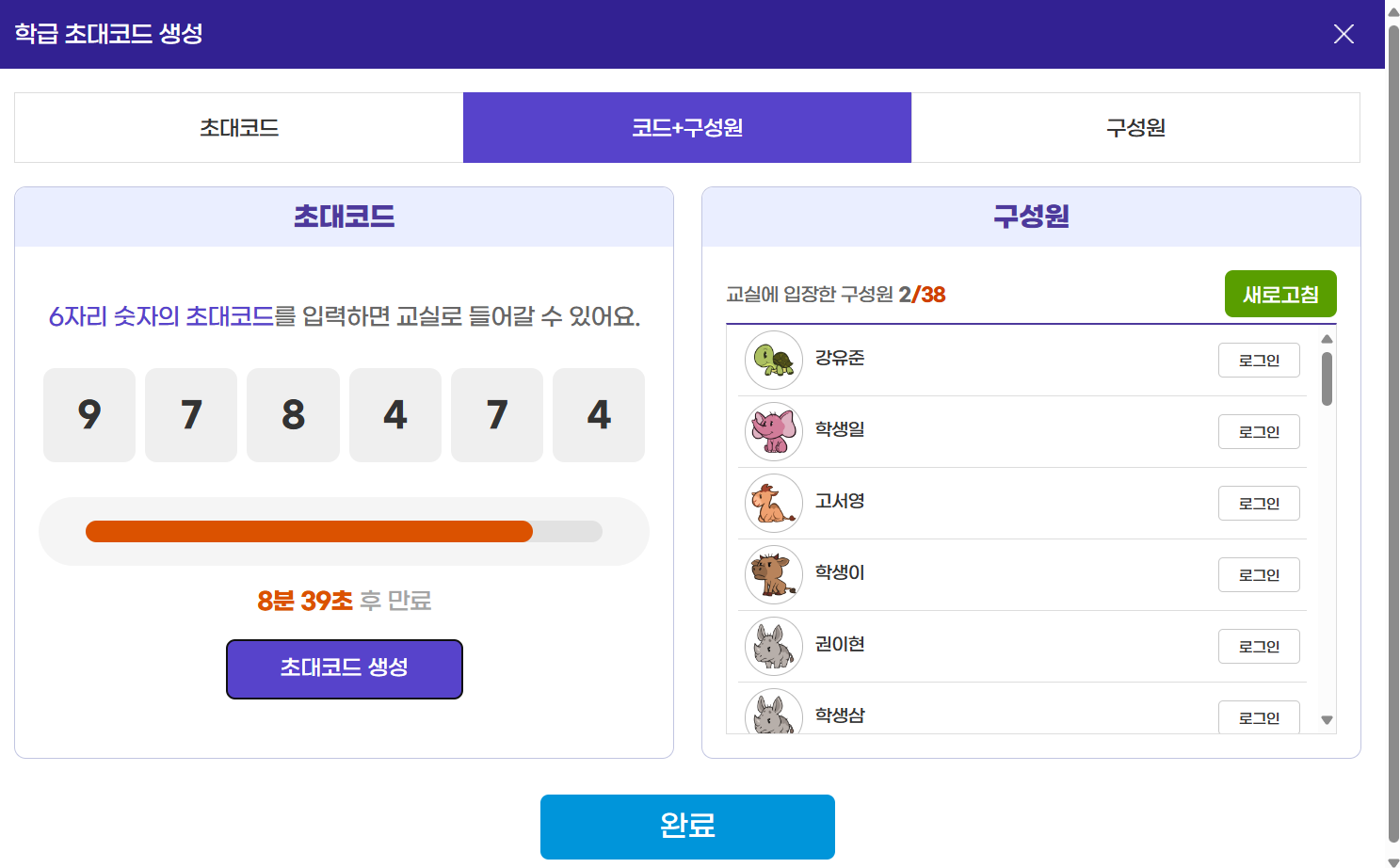Image resolution: width=1400 pixels, height=868 pixels.
Task: Click the 새로고침 refresh button
Action: coord(1280,294)
